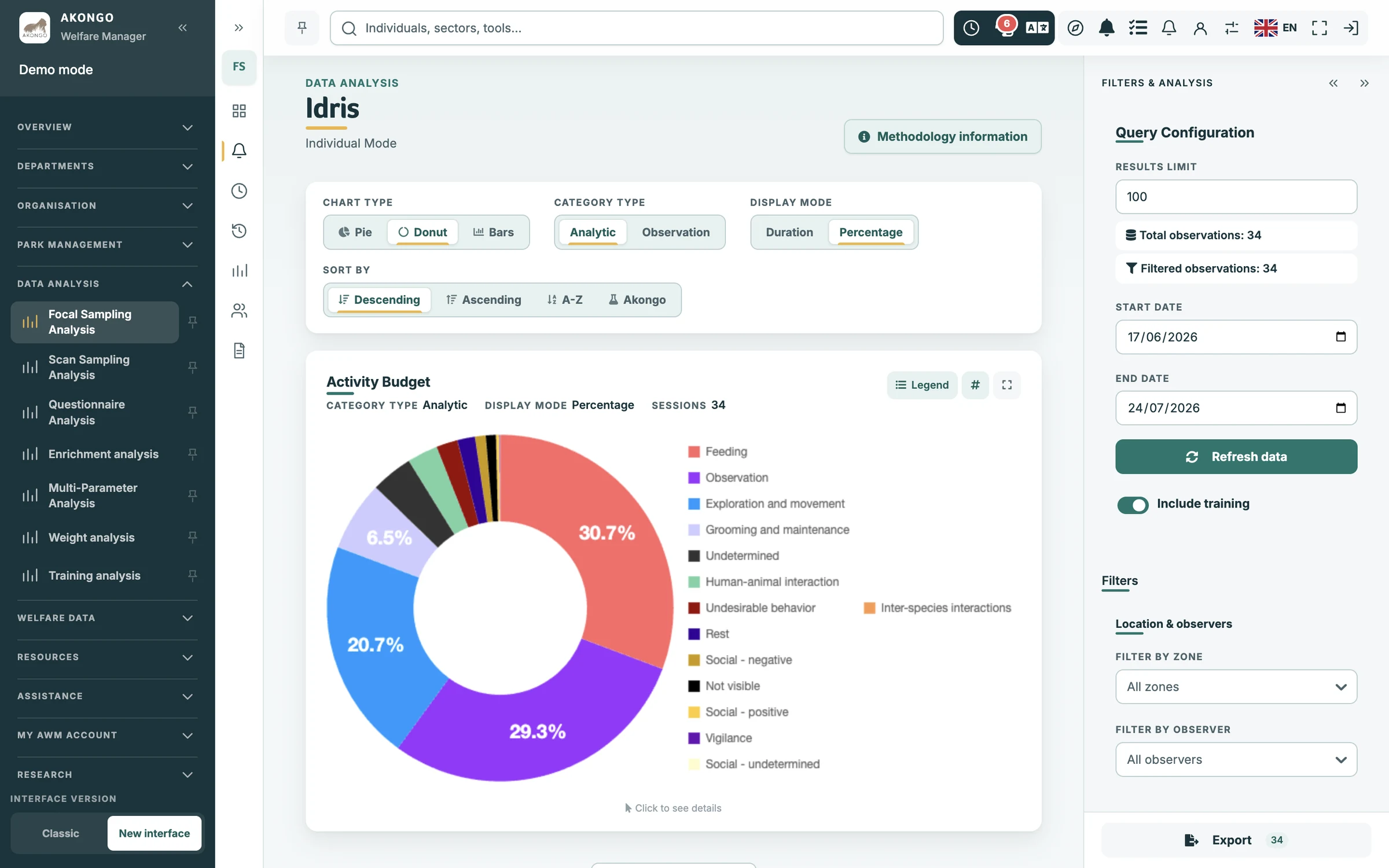1389x868 pixels.
Task: Toggle the Include training switch
Action: click(1133, 505)
